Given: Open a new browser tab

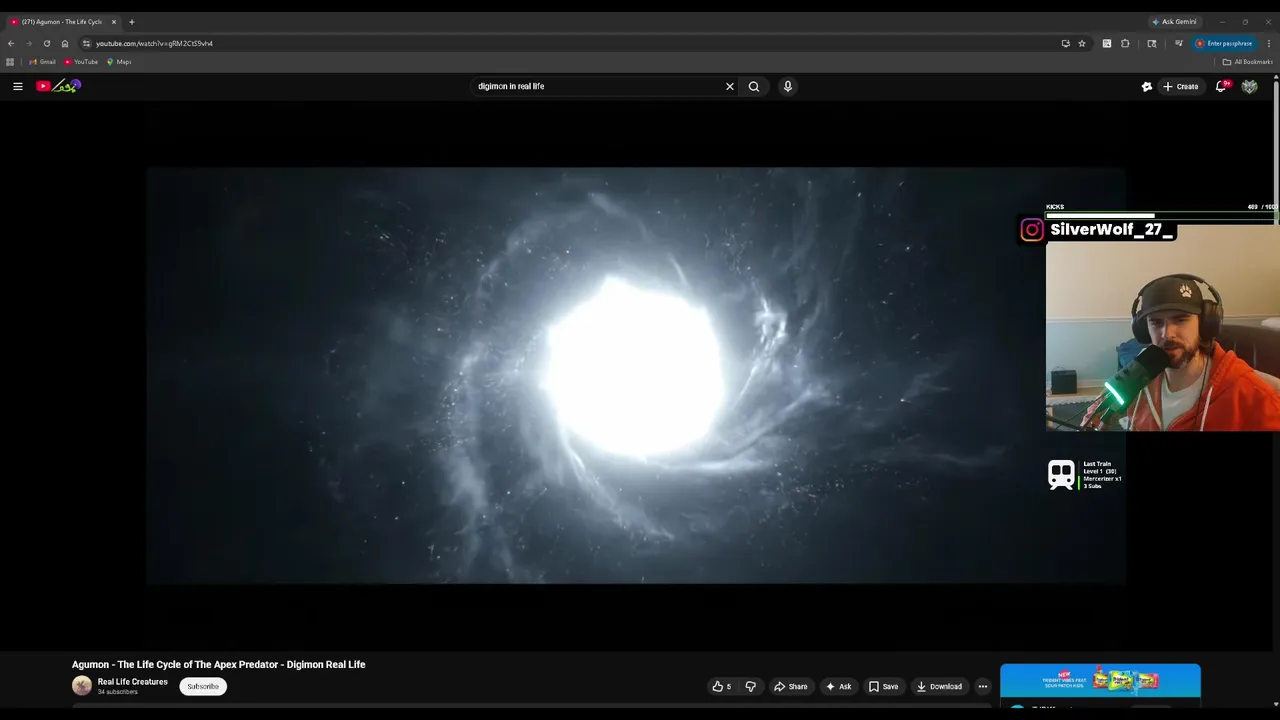Looking at the screenshot, I should 131,22.
